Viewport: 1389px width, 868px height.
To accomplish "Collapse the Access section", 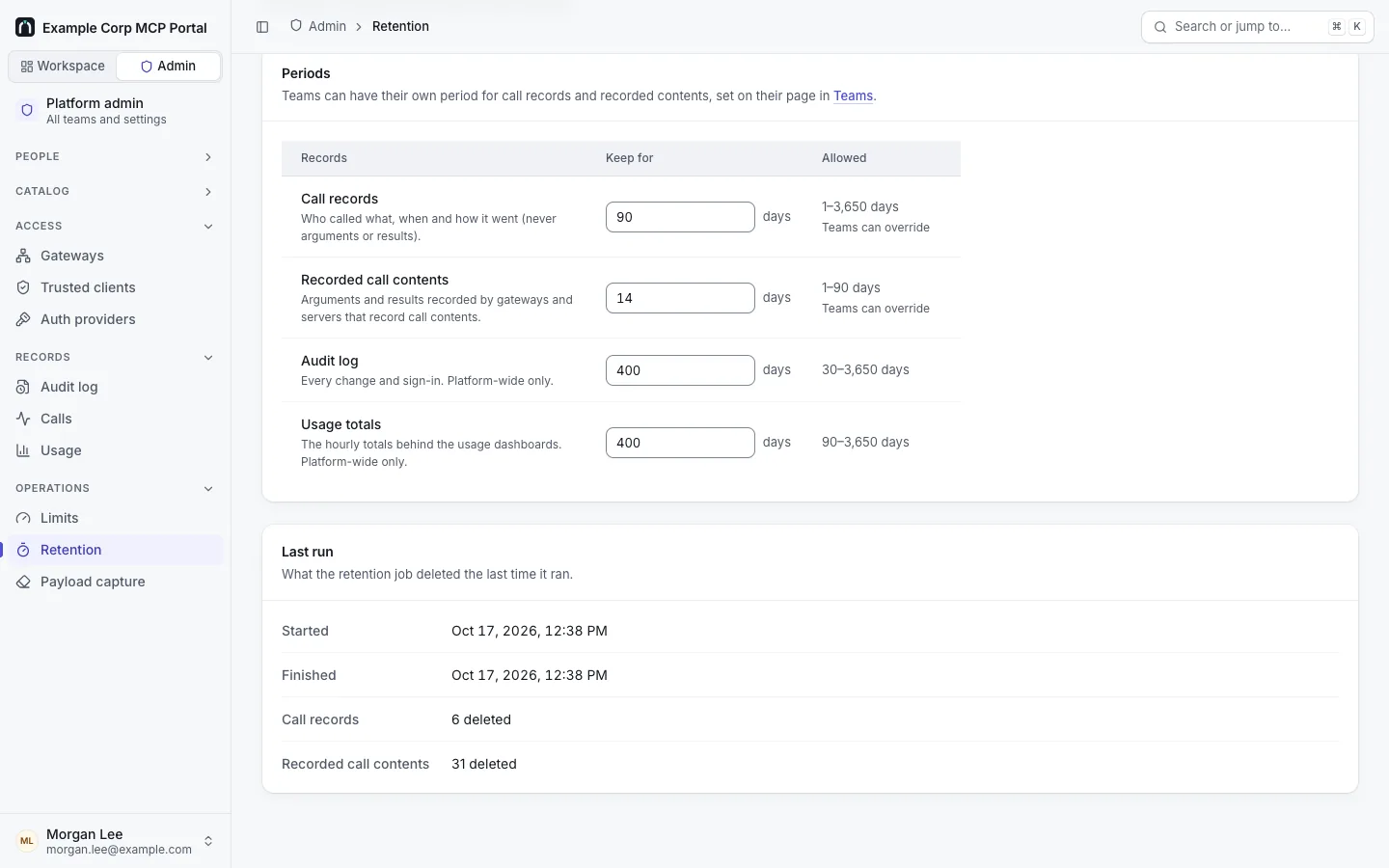I will tap(115, 226).
